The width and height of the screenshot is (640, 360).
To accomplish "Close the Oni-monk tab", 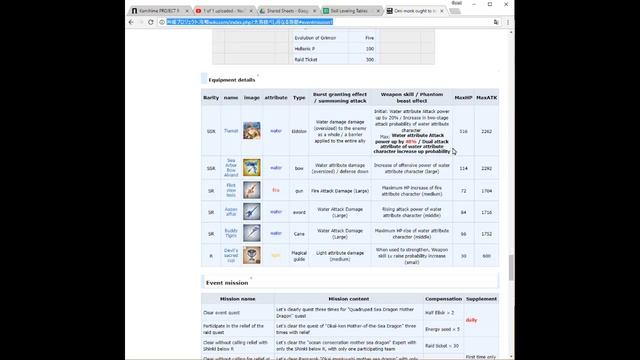I will click(442, 11).
